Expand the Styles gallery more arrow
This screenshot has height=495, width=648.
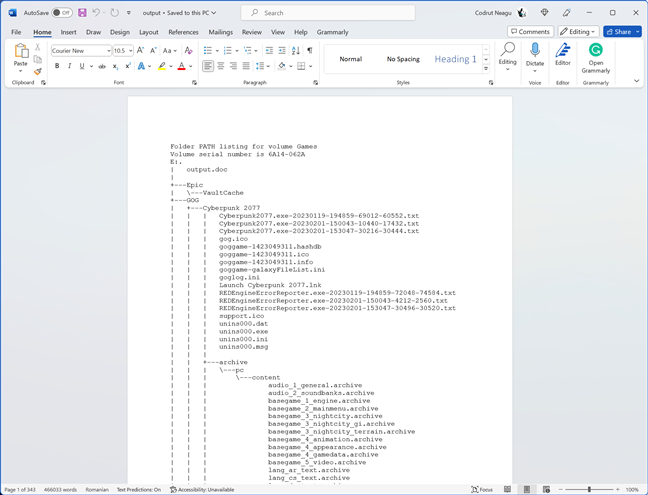pos(486,69)
